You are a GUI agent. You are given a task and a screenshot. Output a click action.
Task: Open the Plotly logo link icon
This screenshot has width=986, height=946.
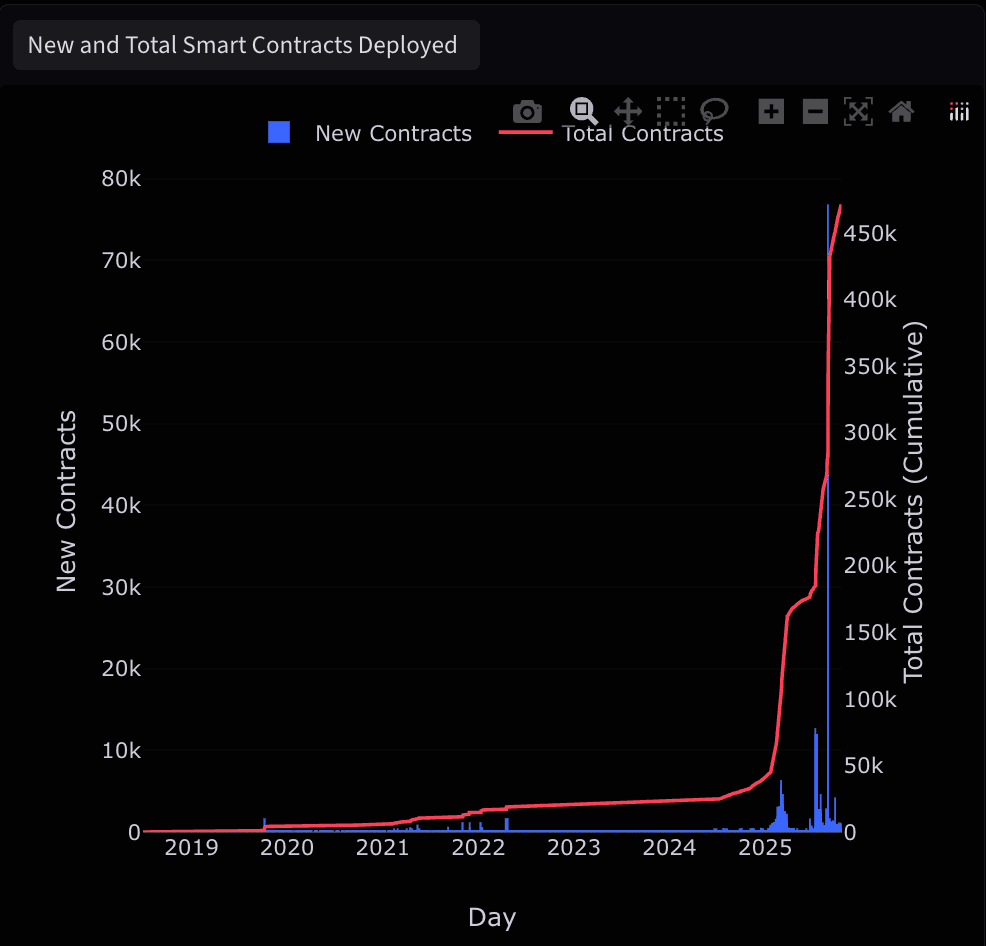959,112
